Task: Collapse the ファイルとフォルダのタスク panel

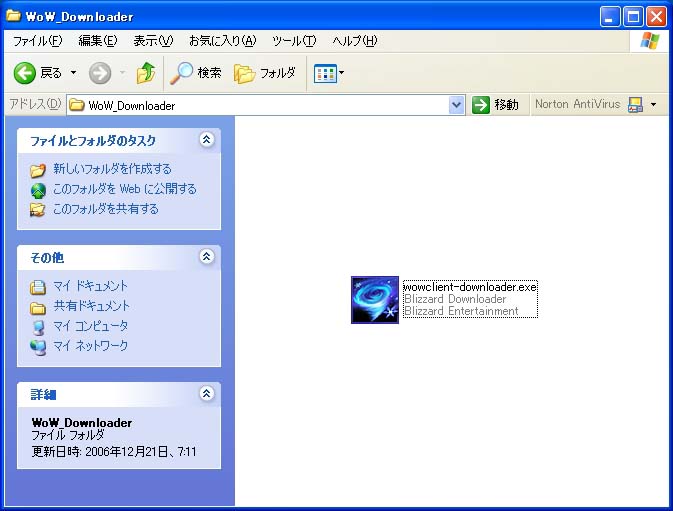Action: 206,139
